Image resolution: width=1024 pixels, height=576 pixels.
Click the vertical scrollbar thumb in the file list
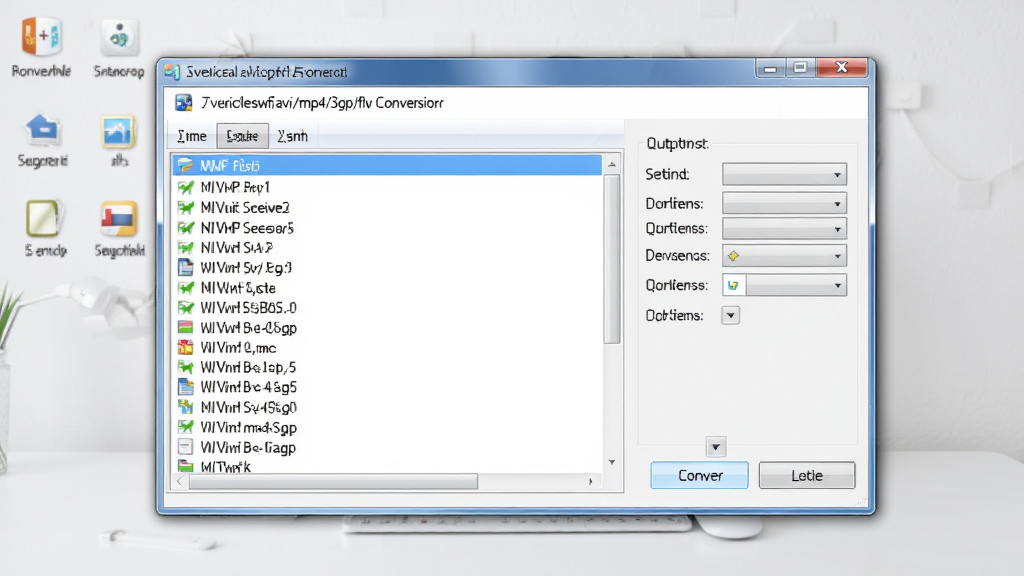click(x=612, y=259)
